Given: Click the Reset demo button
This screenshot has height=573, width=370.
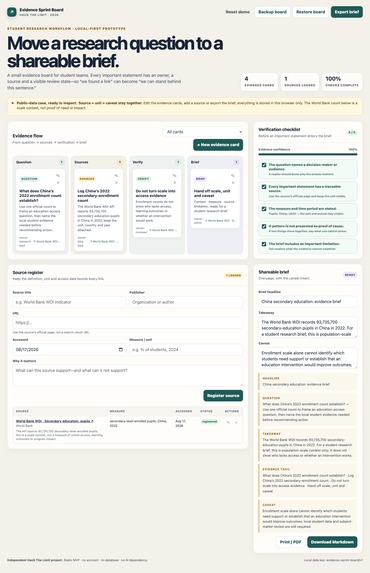Looking at the screenshot, I should point(238,12).
